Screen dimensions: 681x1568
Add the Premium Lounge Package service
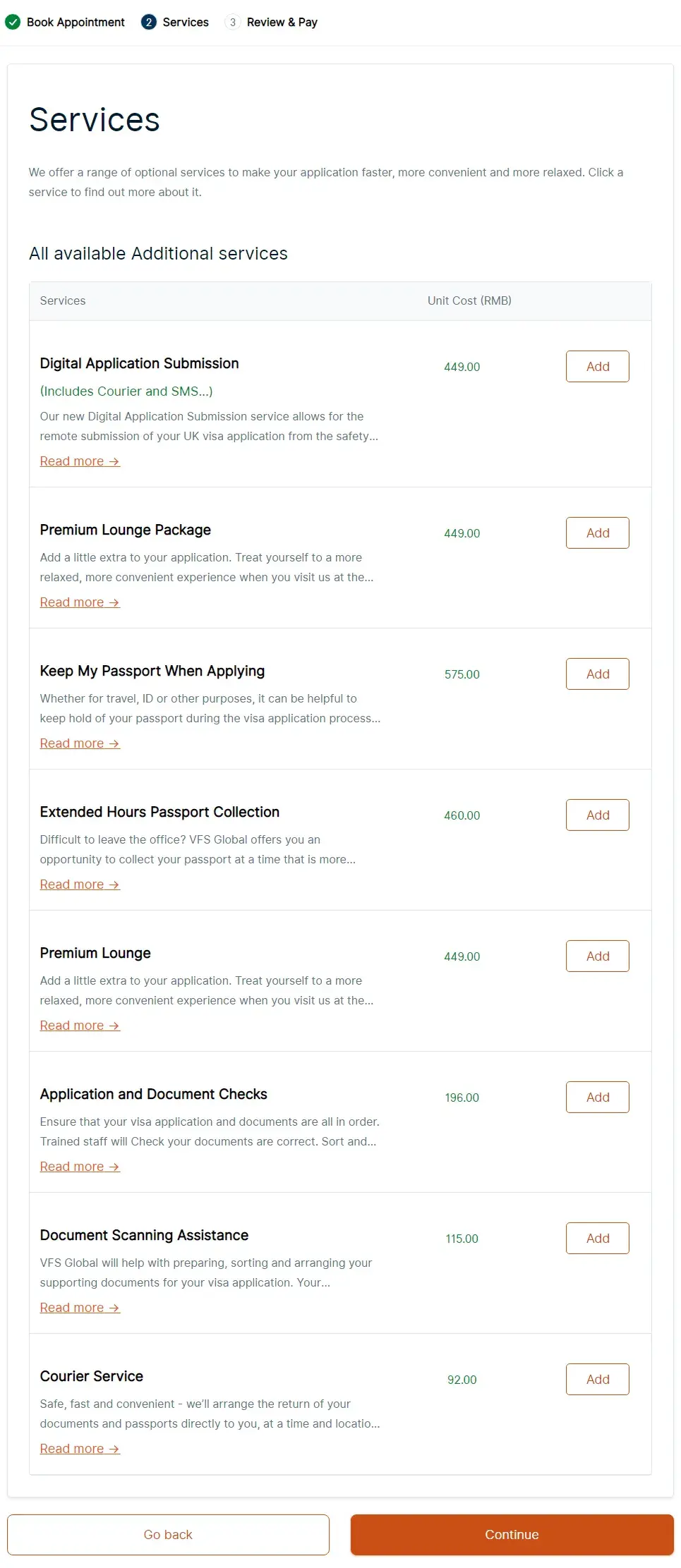tap(597, 533)
